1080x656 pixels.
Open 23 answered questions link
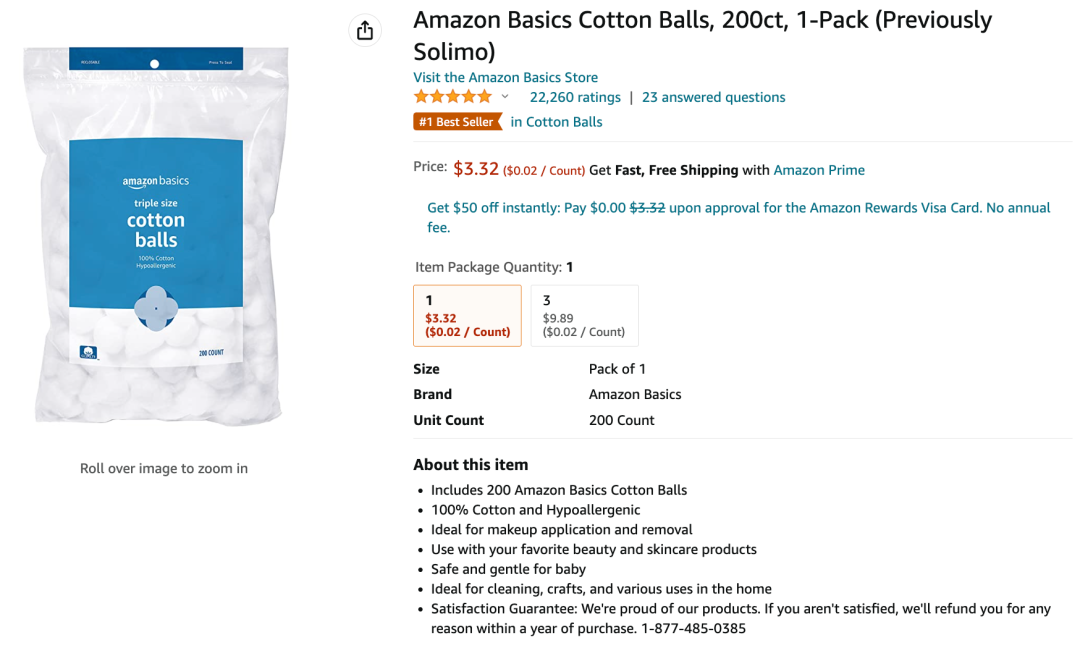713,97
